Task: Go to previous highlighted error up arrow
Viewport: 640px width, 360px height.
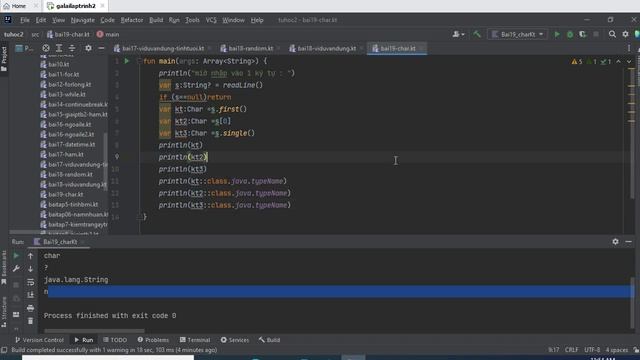Action: pyautogui.click(x=618, y=62)
